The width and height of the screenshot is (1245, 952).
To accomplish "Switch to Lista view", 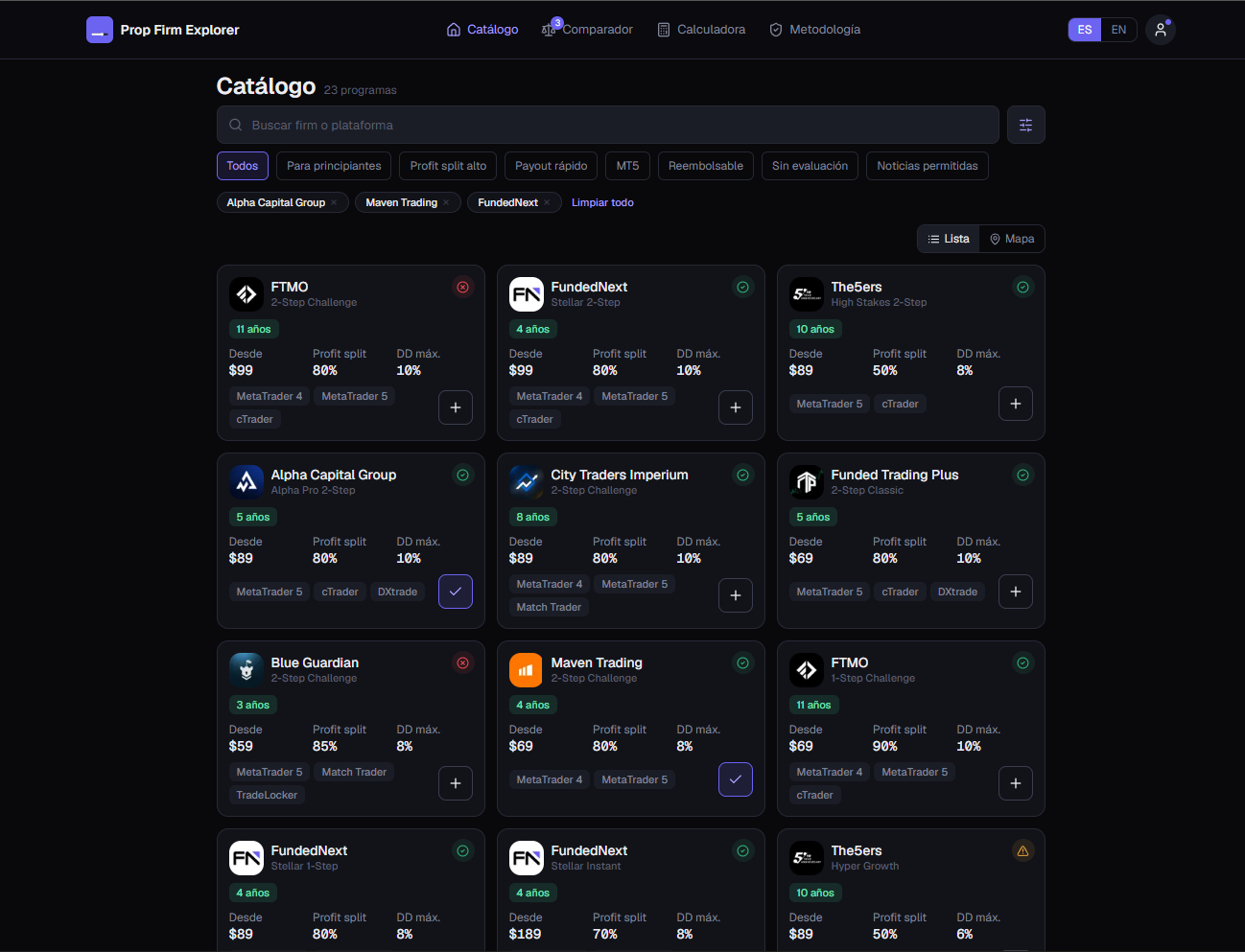I will click(949, 239).
